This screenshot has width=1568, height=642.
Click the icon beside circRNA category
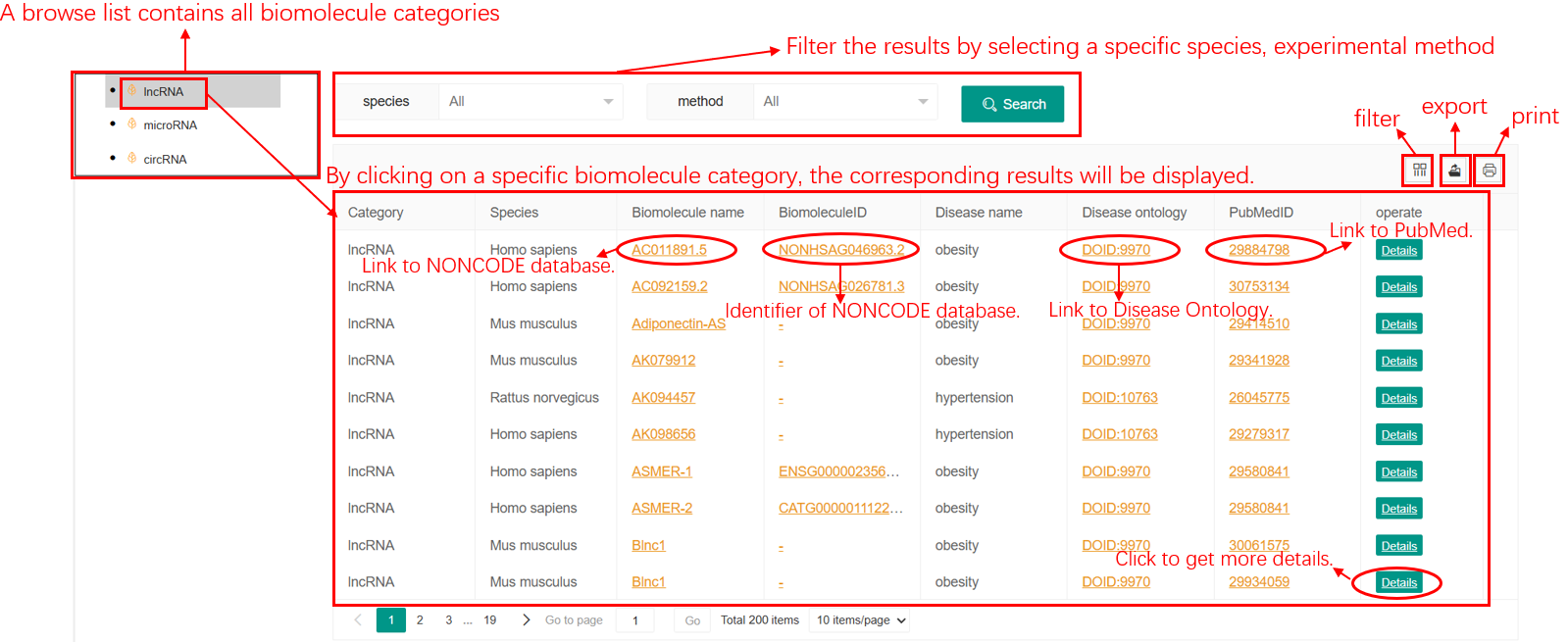tap(131, 158)
